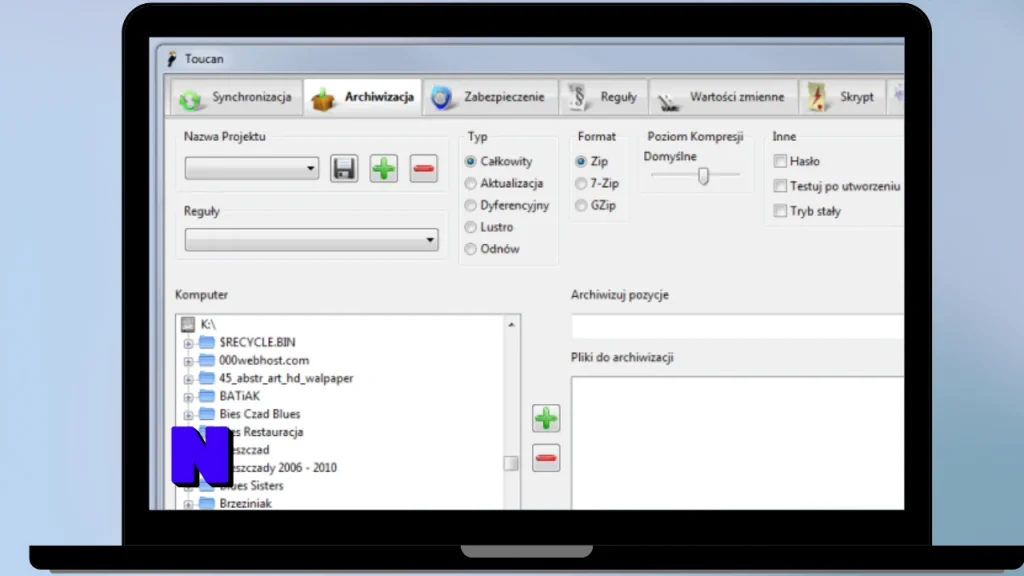Expand the BATiAK tree node

[x=188, y=396]
